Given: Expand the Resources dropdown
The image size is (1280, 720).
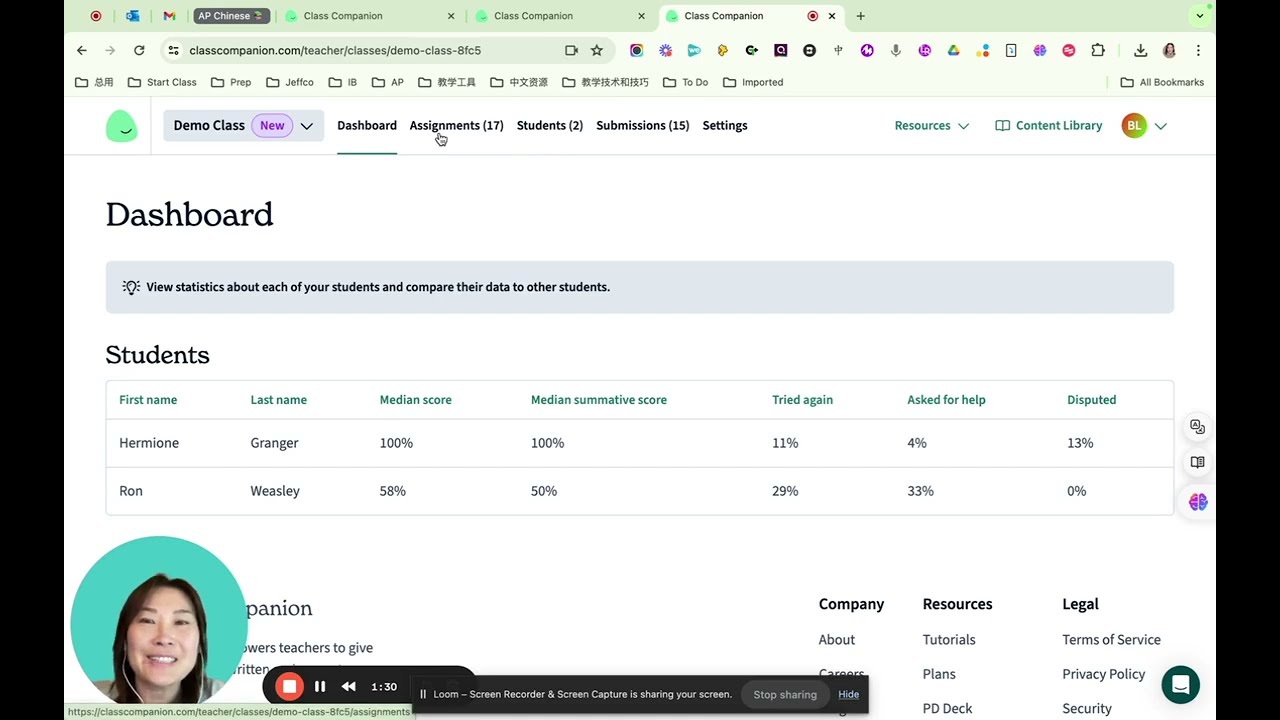Looking at the screenshot, I should (x=931, y=125).
